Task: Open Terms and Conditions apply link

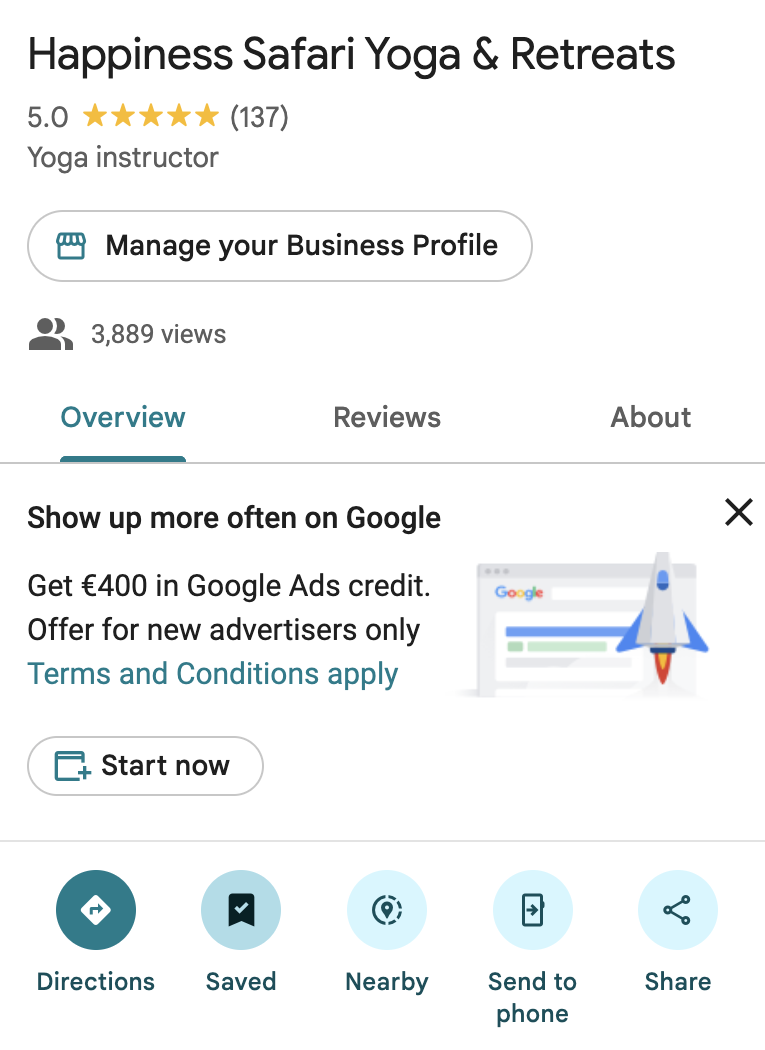Action: [x=213, y=674]
